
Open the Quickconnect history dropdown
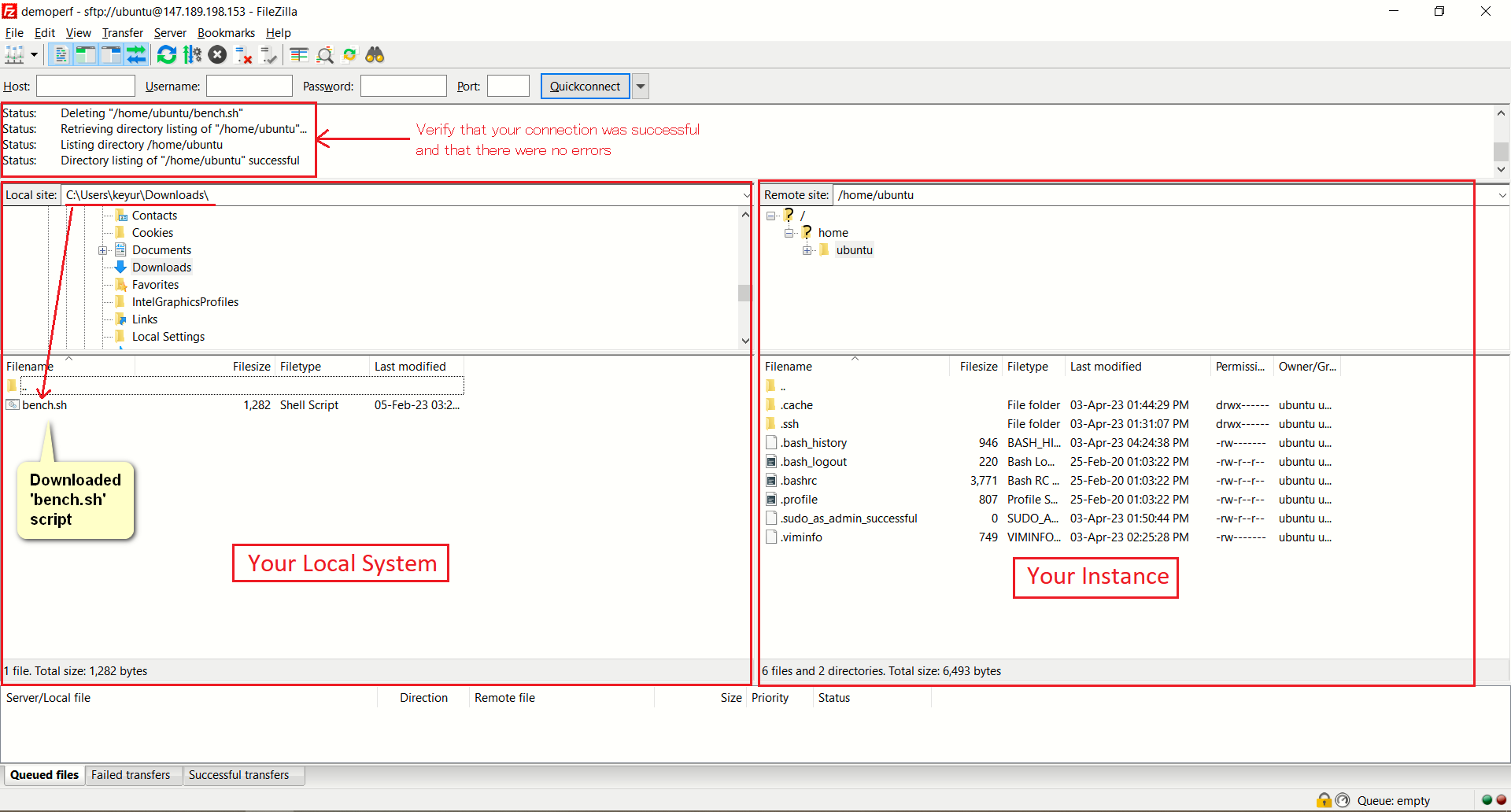pyautogui.click(x=641, y=87)
